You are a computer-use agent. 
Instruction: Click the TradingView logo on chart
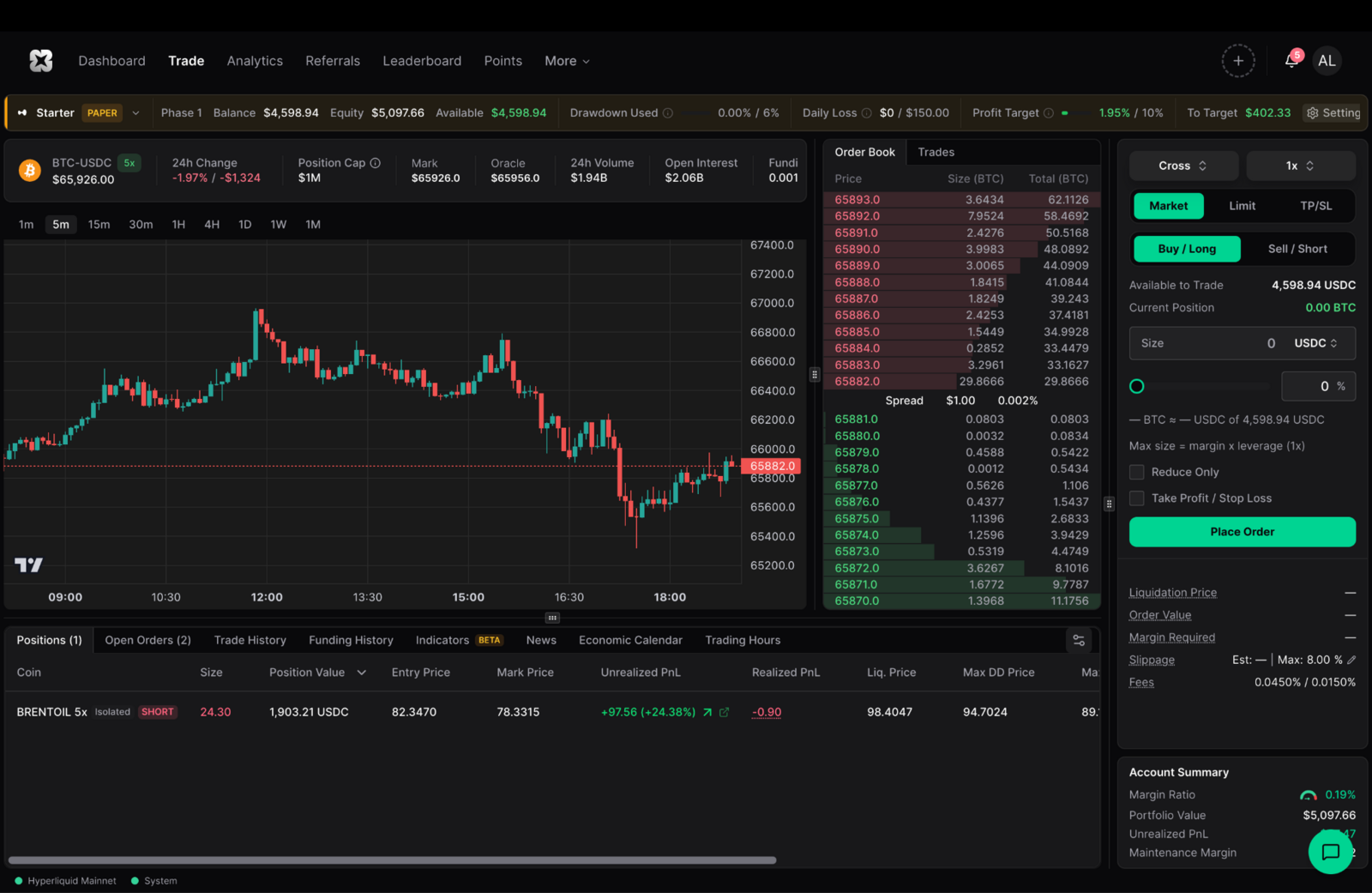click(x=28, y=564)
